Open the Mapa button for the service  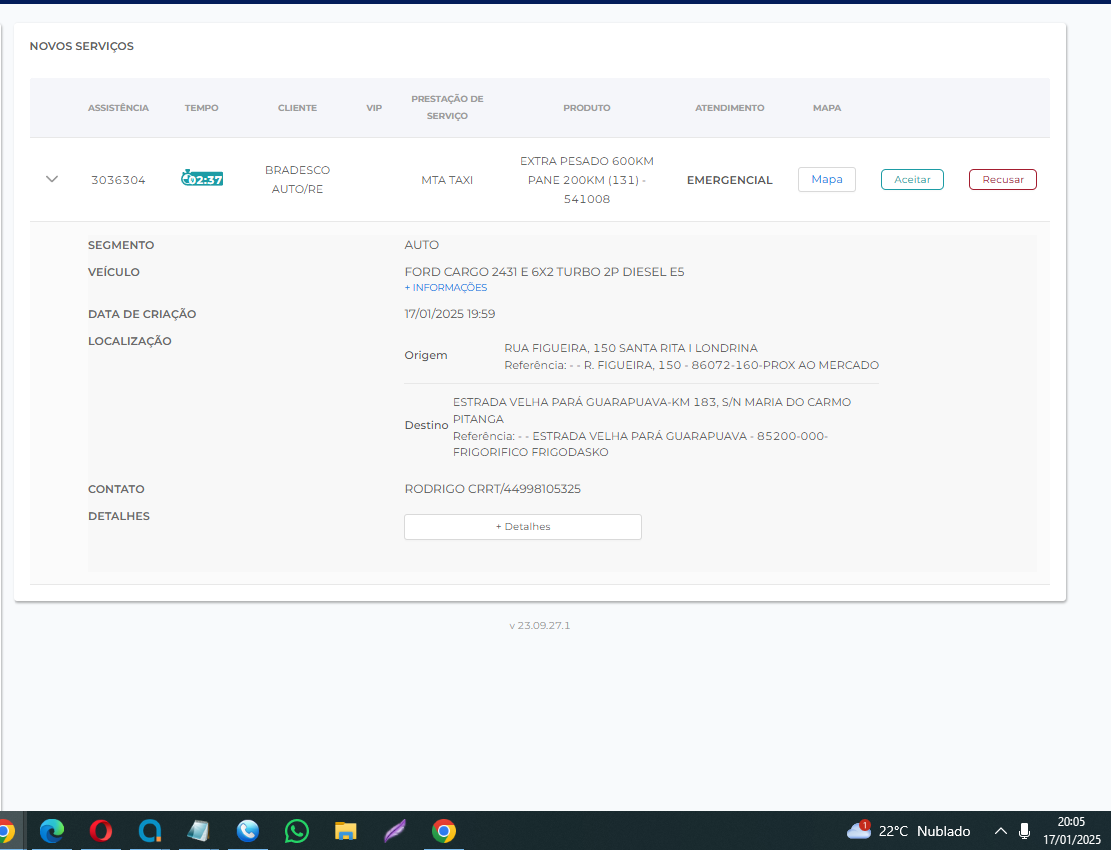826,180
